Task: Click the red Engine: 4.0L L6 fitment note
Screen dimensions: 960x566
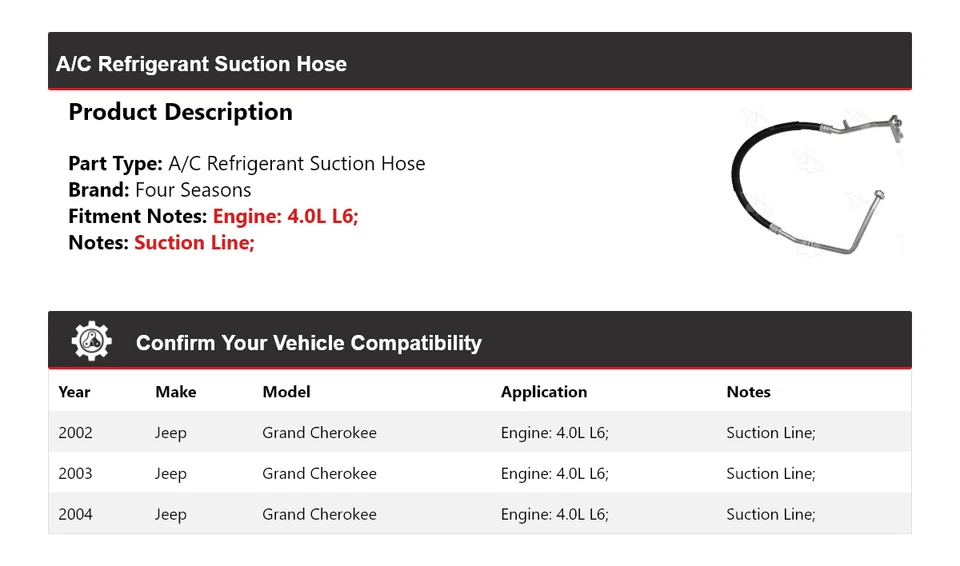Action: (x=285, y=216)
